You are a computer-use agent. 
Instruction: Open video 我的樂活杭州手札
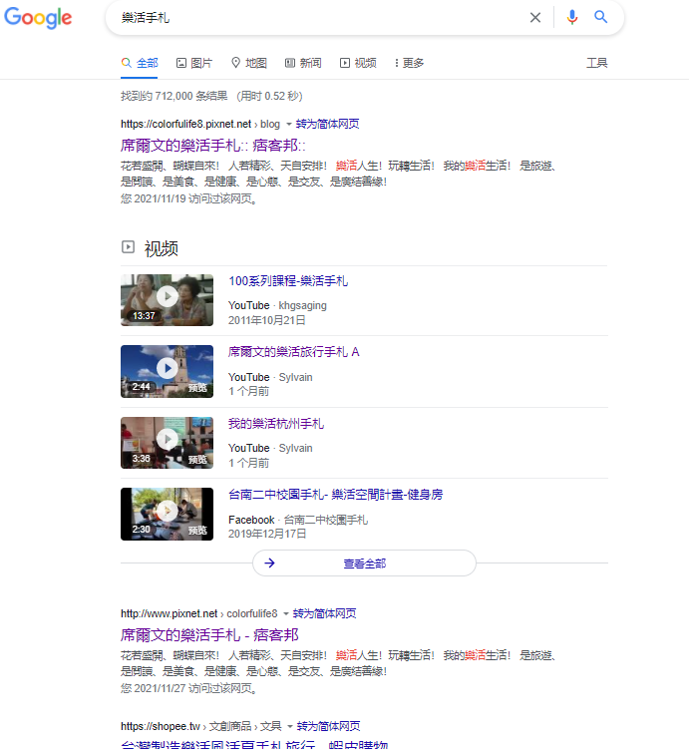click(276, 424)
